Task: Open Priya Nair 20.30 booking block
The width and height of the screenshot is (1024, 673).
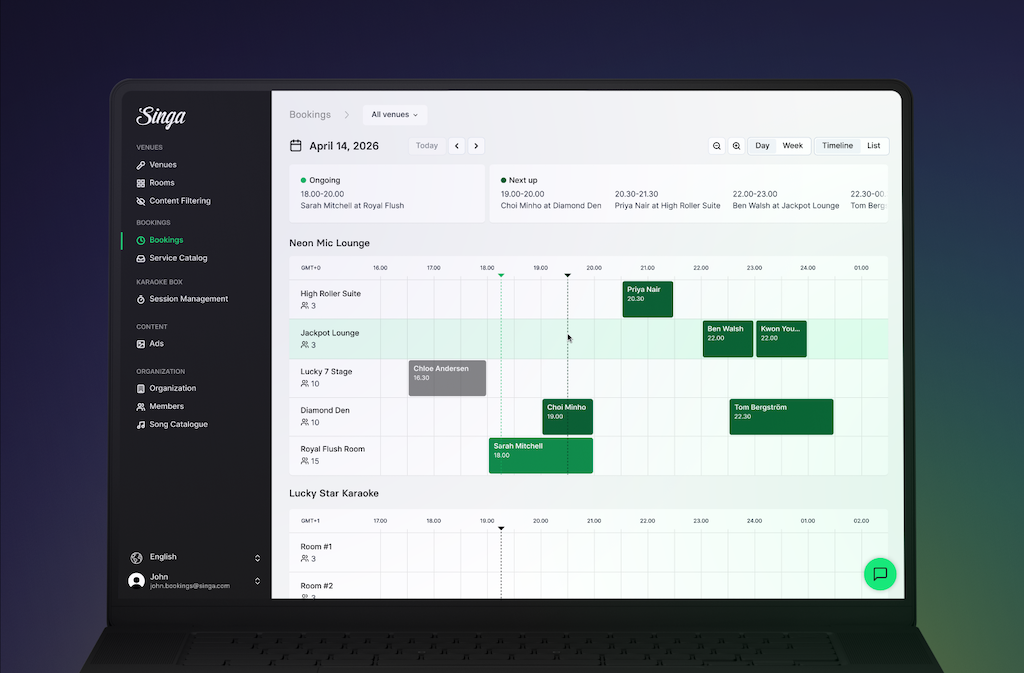Action: tap(648, 300)
